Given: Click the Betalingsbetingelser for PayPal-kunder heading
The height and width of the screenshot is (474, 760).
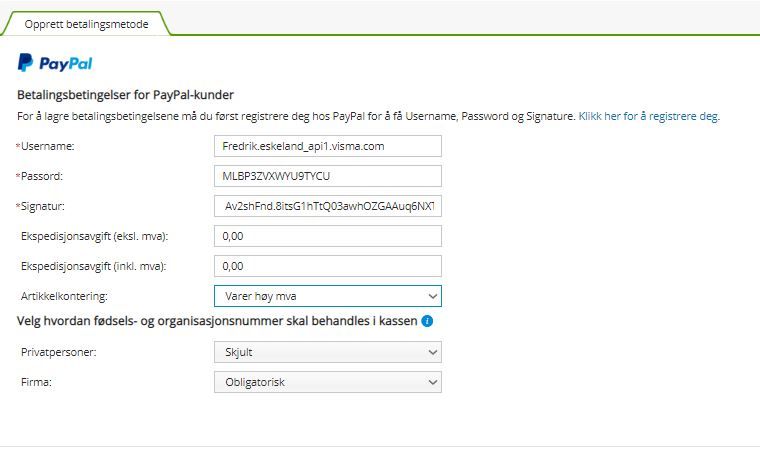Looking at the screenshot, I should click(x=125, y=95).
